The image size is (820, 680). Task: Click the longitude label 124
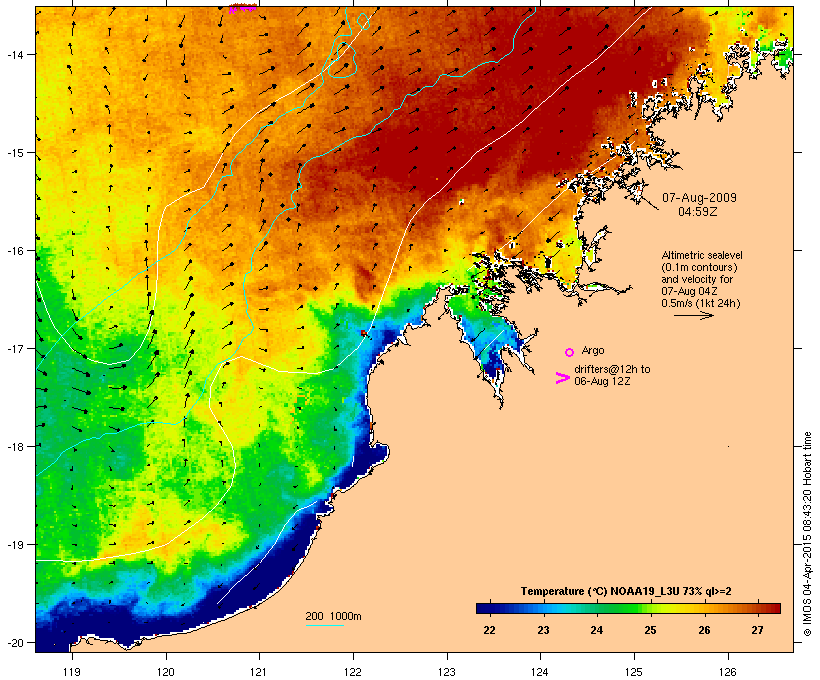[540, 672]
